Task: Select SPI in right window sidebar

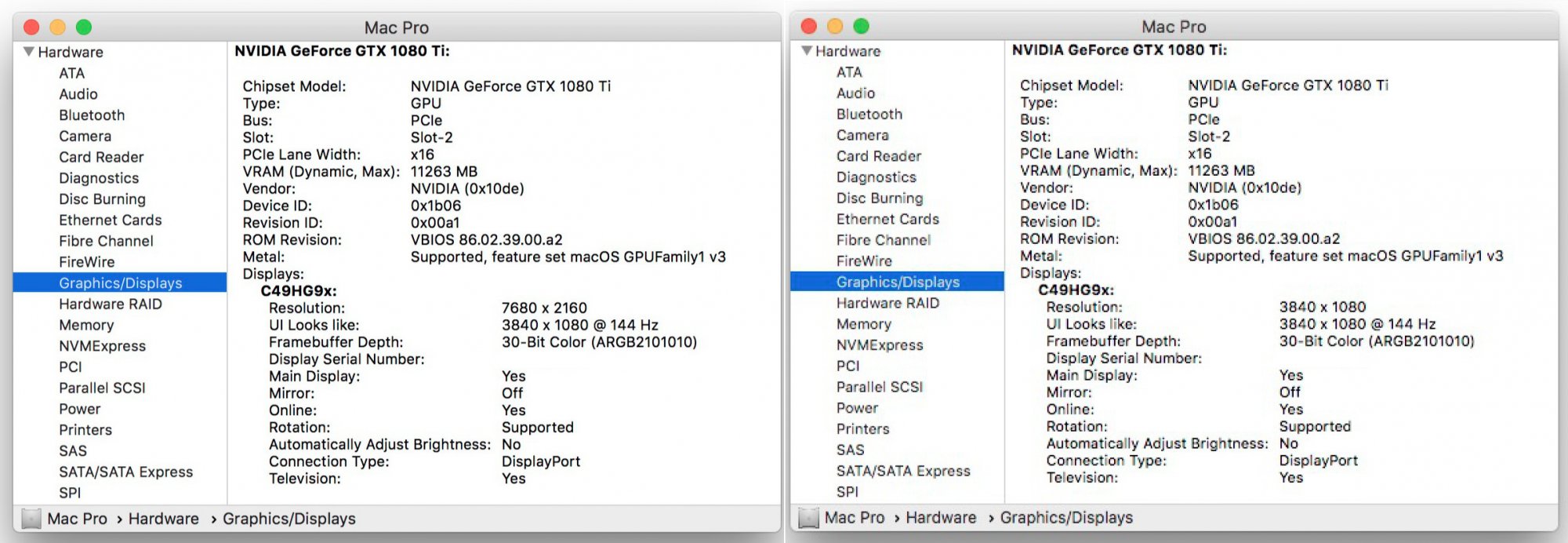Action: coord(848,492)
